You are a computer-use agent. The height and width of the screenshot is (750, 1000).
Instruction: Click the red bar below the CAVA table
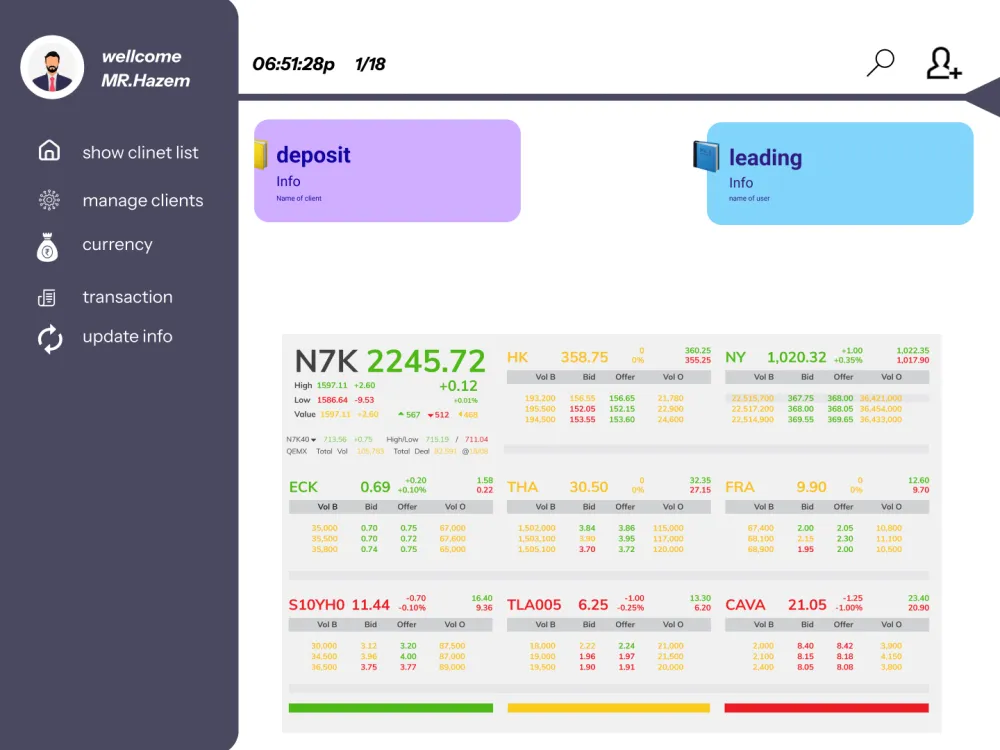[827, 708]
